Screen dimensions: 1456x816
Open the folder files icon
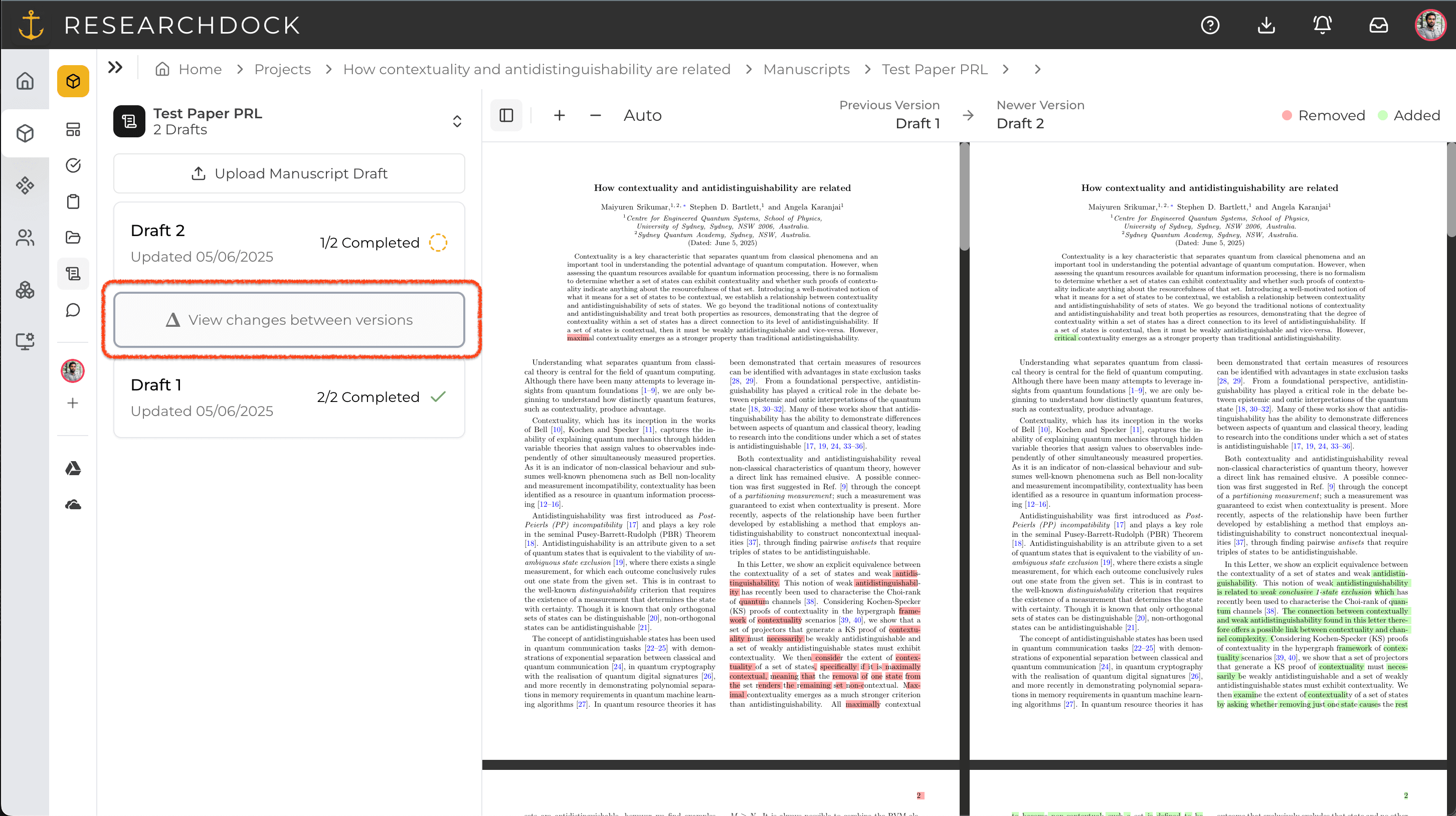point(73,238)
